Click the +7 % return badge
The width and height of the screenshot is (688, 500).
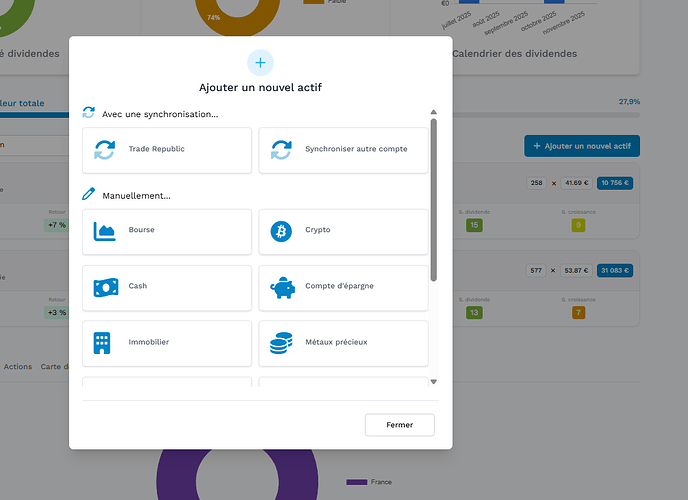pos(57,225)
